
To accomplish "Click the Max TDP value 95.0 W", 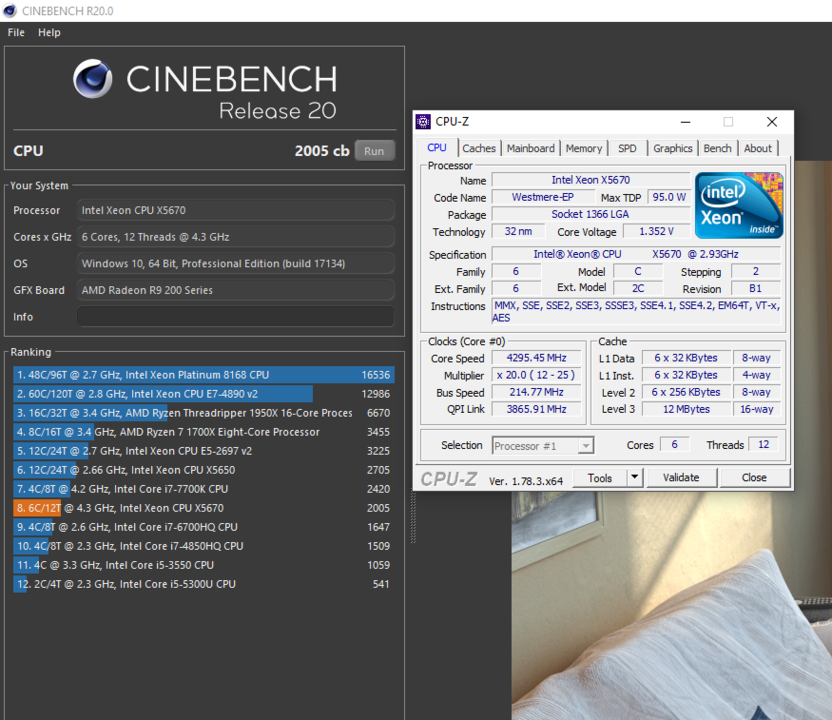I will pyautogui.click(x=669, y=197).
